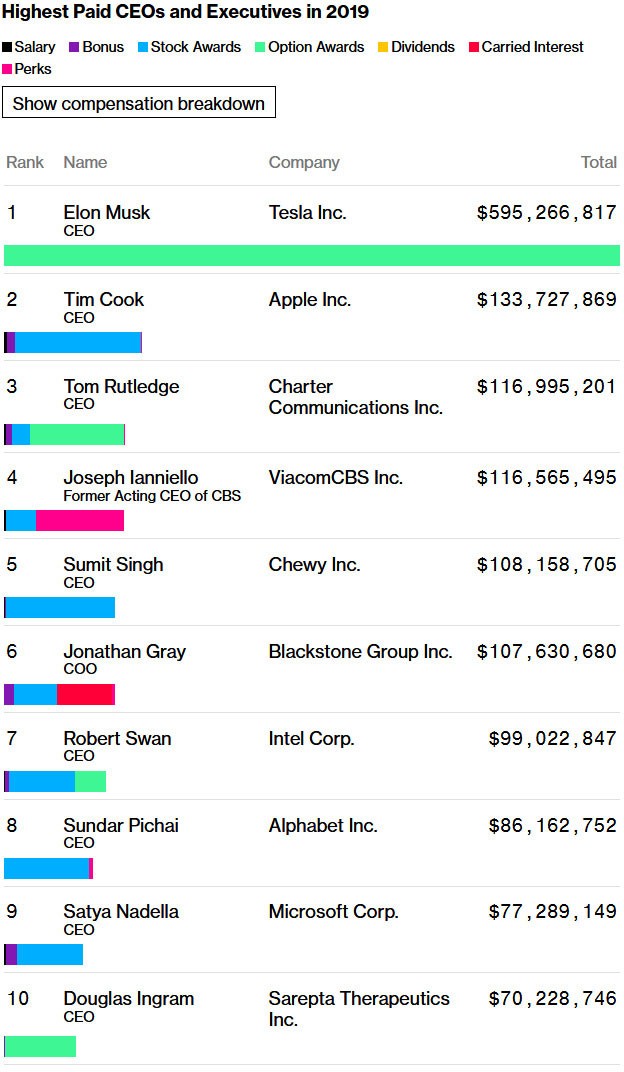Click Jonathan Gray's red carried interest segment

pyautogui.click(x=86, y=694)
